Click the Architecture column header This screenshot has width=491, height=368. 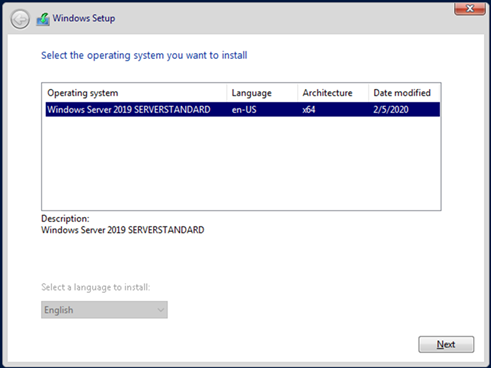333,93
